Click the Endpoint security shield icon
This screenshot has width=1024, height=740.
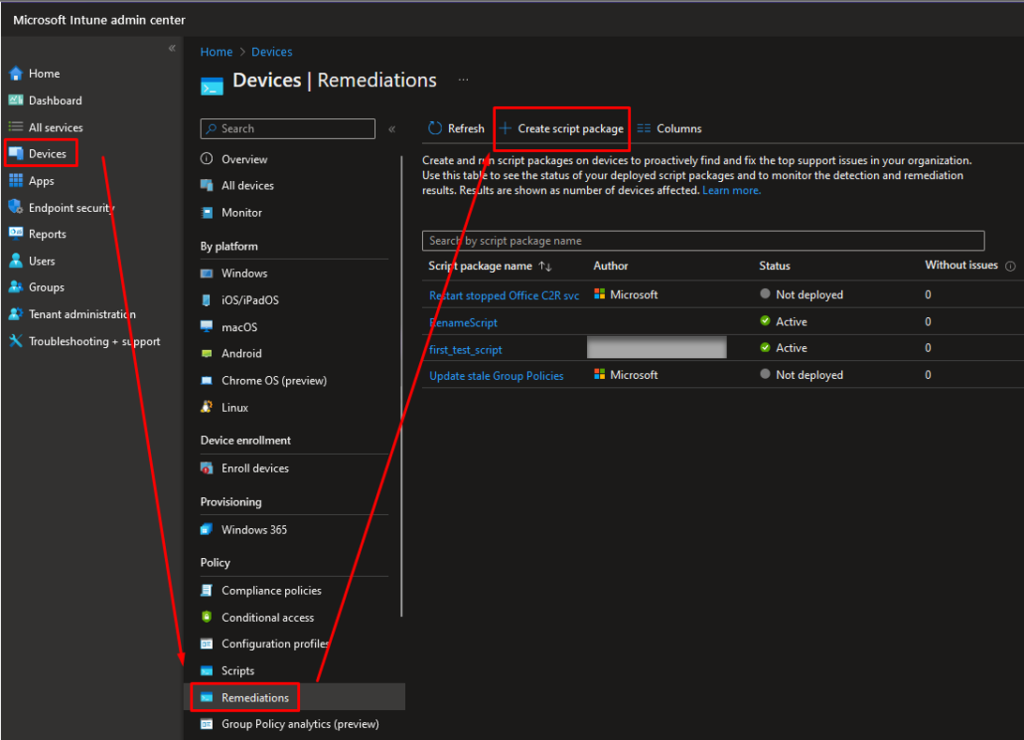(16, 207)
